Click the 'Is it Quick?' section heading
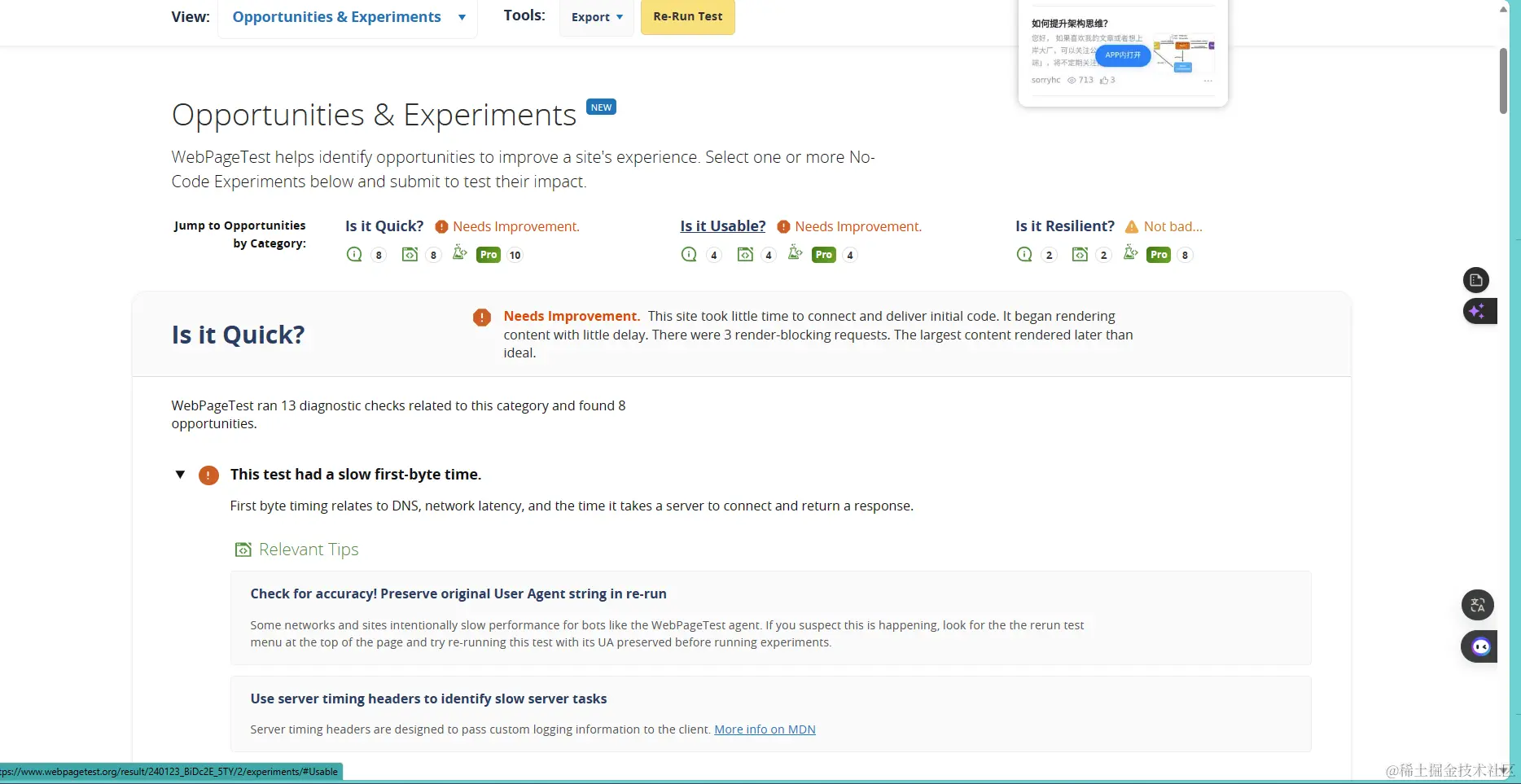Screen dimensions: 1521x784 coord(238,335)
